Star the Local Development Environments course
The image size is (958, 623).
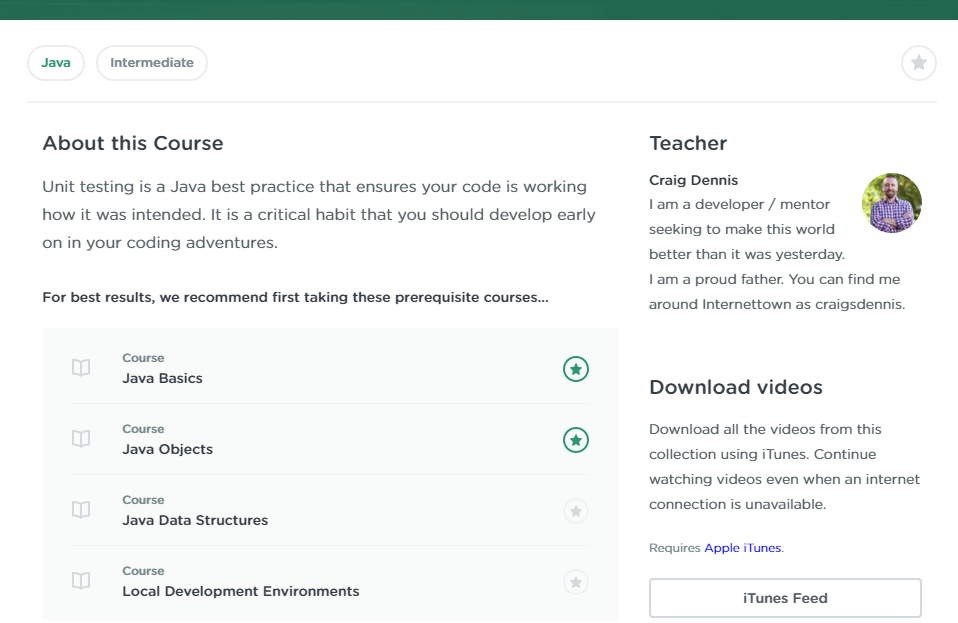(x=575, y=582)
